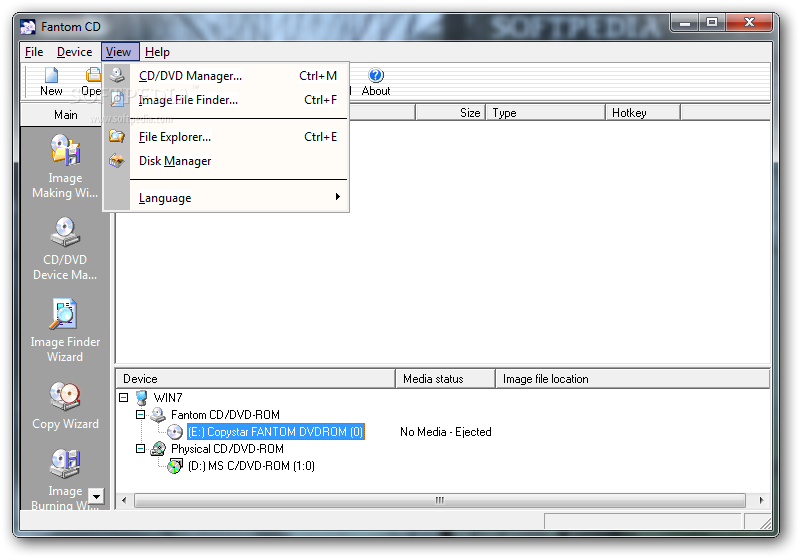Close the open View menu

pyautogui.click(x=119, y=52)
